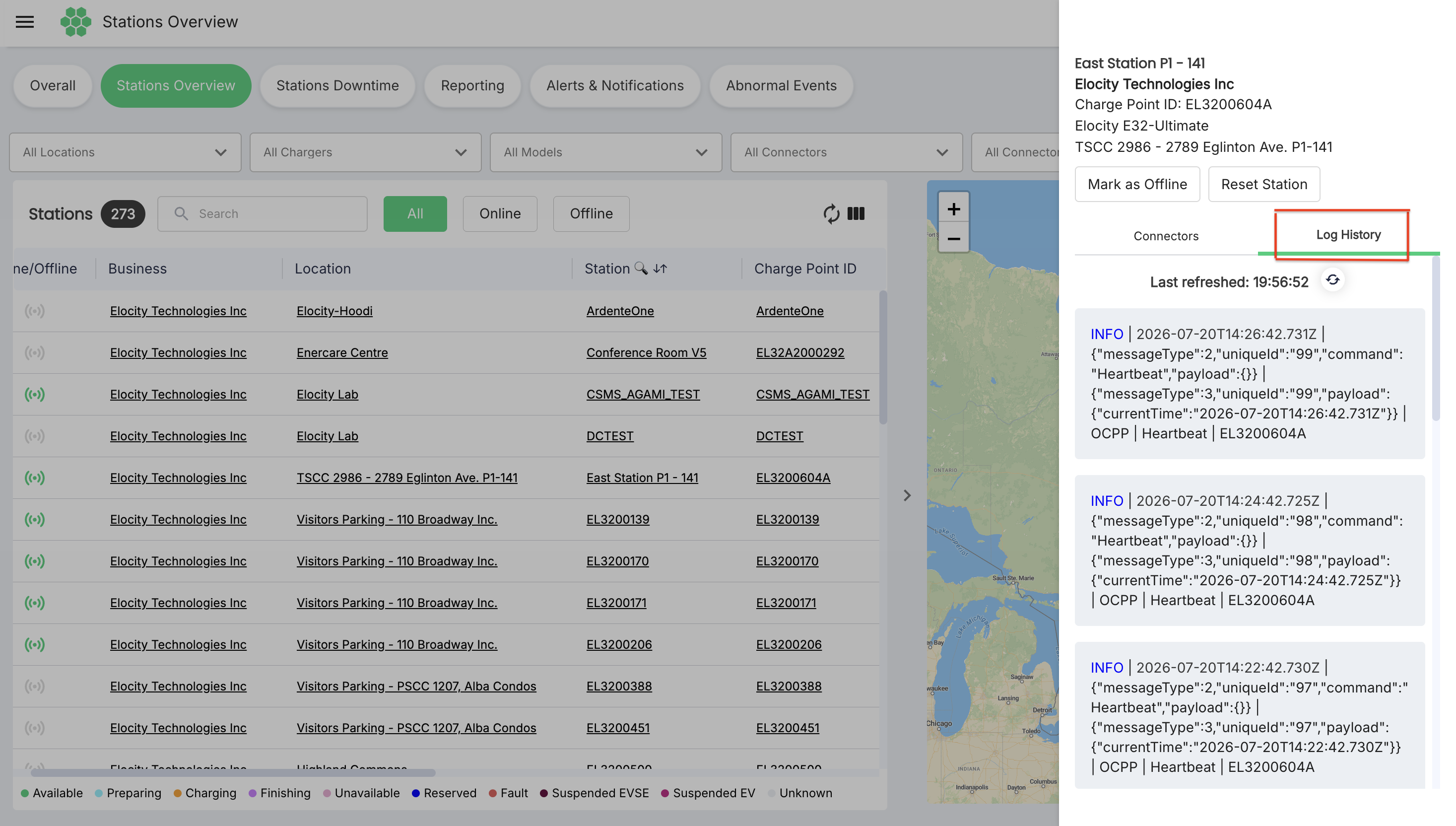1456x826 pixels.
Task: Zoom out on the map
Action: [954, 239]
